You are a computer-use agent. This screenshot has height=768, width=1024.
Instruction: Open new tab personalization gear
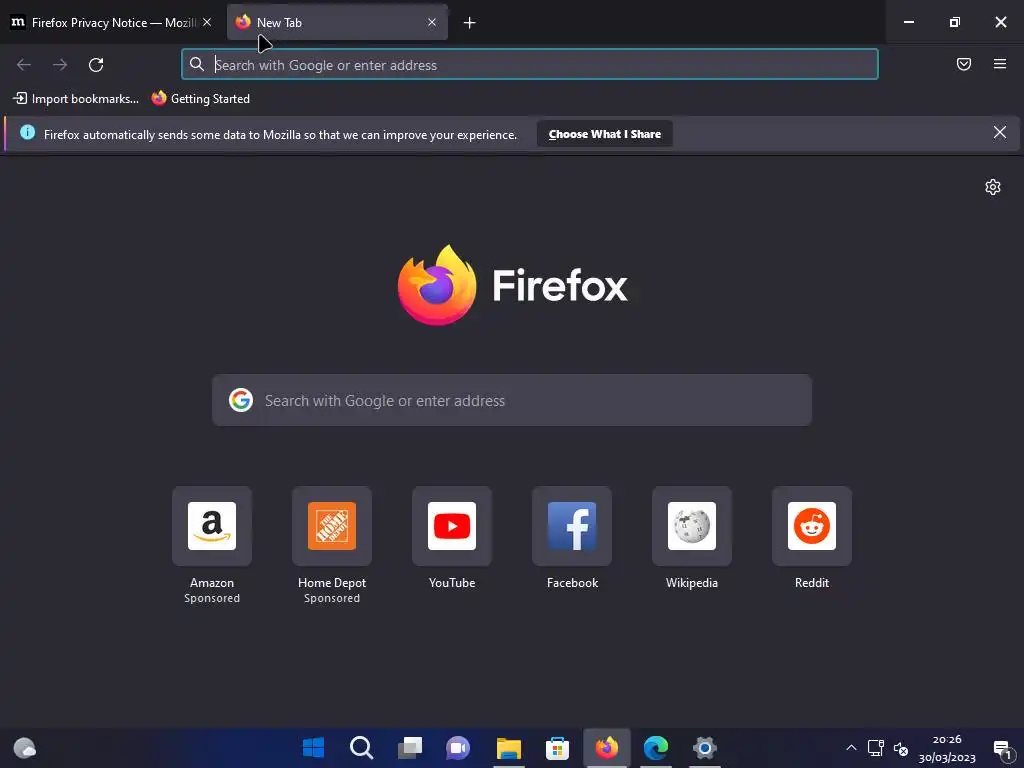993,187
